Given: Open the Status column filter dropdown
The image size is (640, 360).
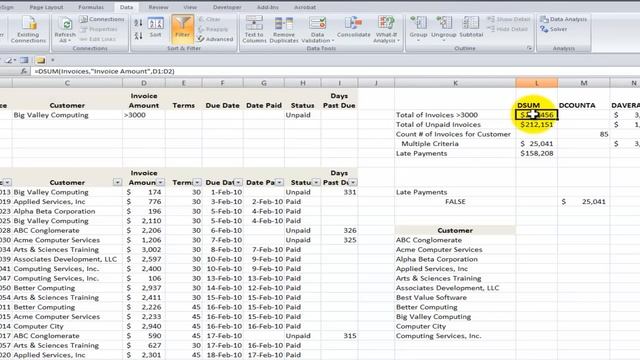Looking at the screenshot, I should coord(316,182).
